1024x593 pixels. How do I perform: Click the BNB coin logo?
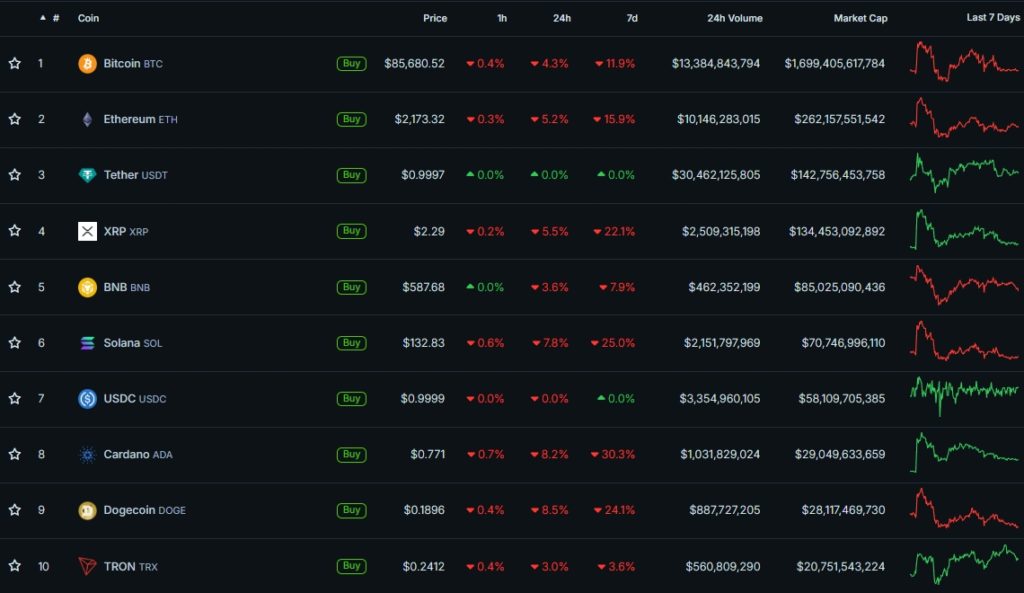[88, 287]
